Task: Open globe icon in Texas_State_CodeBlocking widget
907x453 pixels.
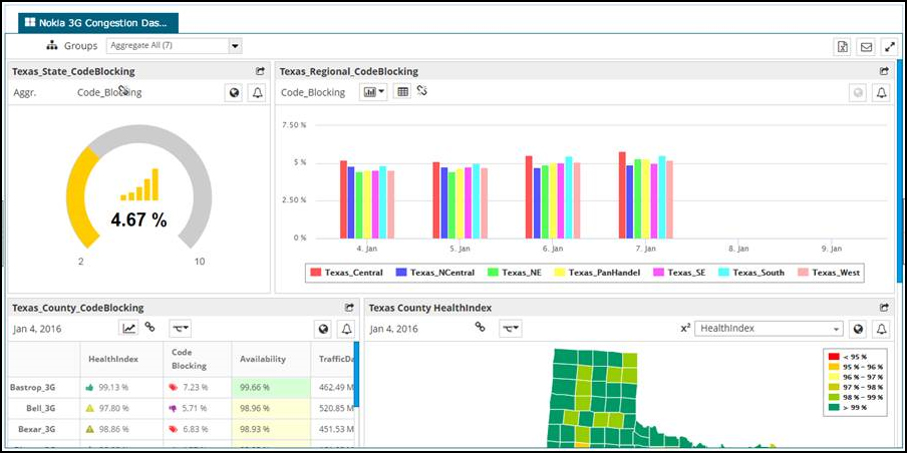Action: [x=234, y=93]
